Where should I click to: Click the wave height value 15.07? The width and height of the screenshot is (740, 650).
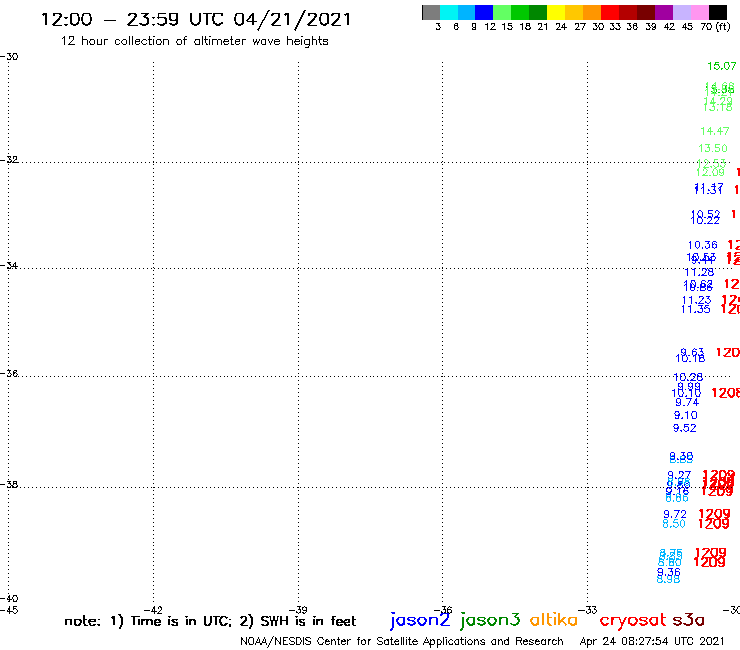[x=722, y=66]
